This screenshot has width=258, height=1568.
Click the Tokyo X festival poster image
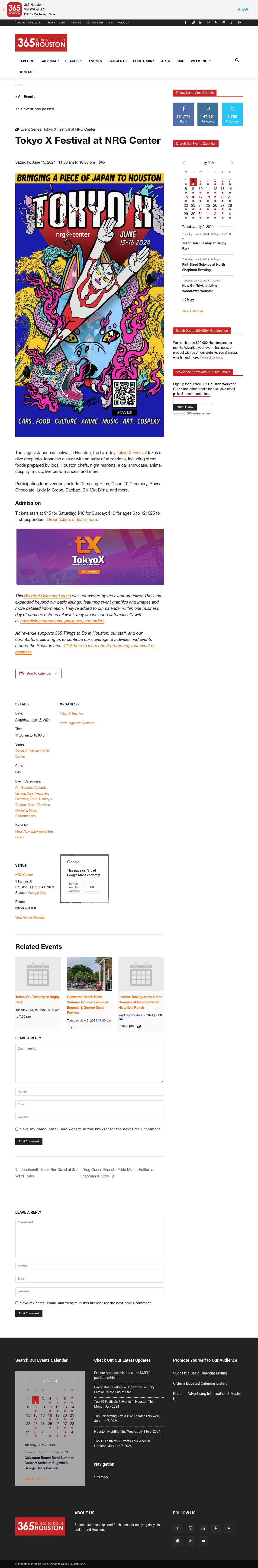90,305
